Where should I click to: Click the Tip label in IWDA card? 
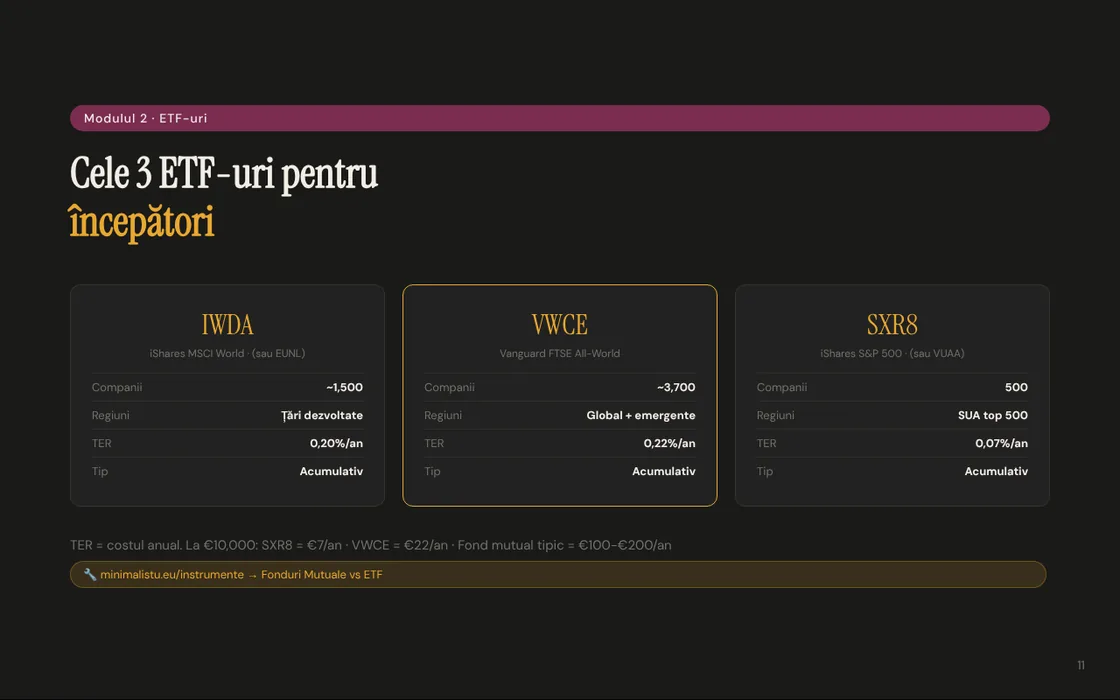pyautogui.click(x=100, y=471)
